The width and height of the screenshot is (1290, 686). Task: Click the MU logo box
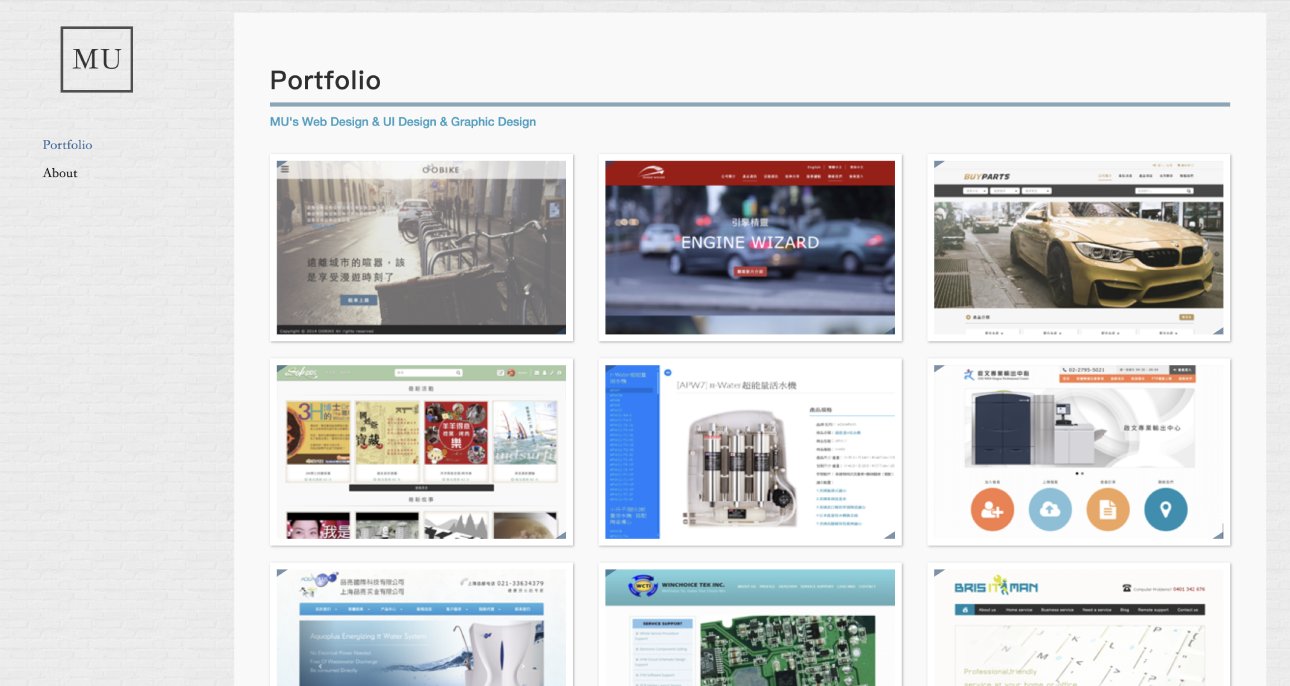[x=97, y=60]
